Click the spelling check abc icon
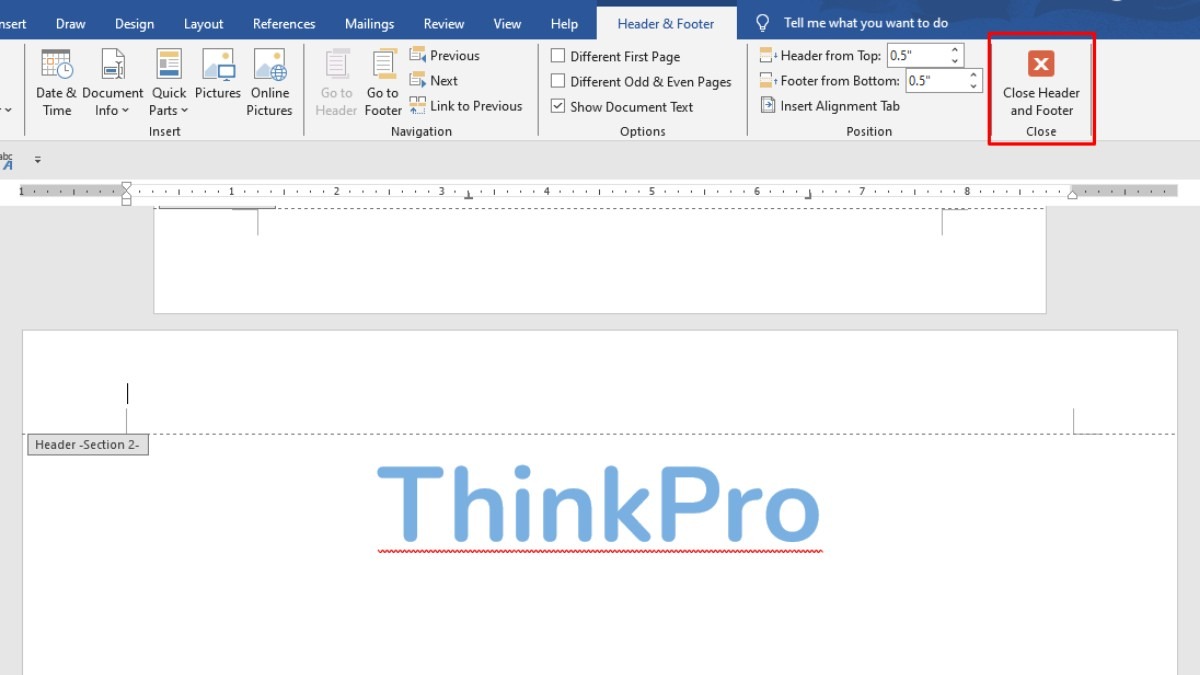1200x675 pixels. point(7,160)
